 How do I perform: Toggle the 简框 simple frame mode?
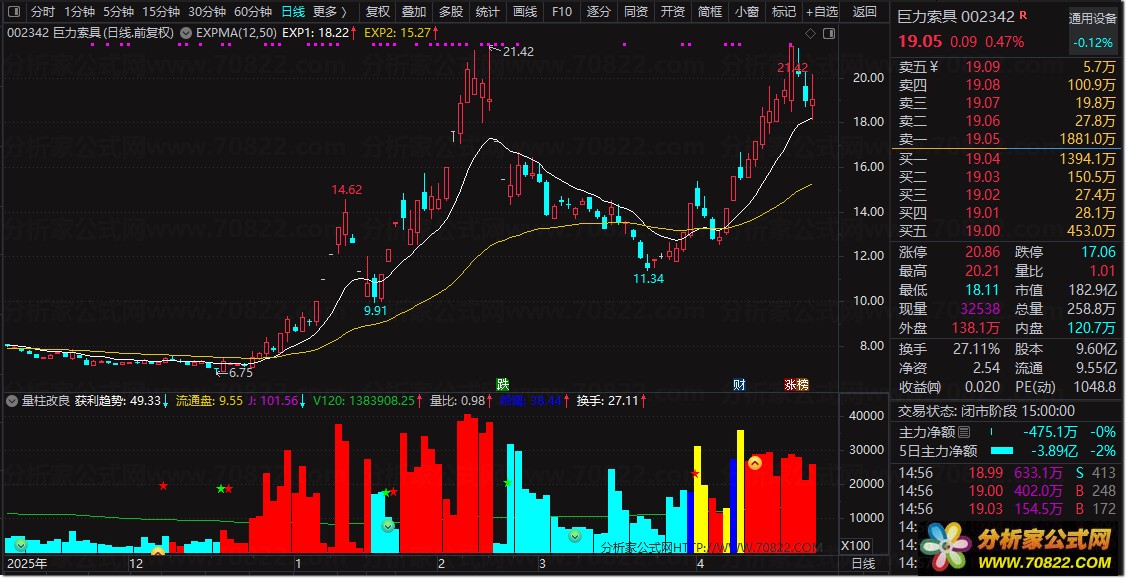(x=709, y=12)
